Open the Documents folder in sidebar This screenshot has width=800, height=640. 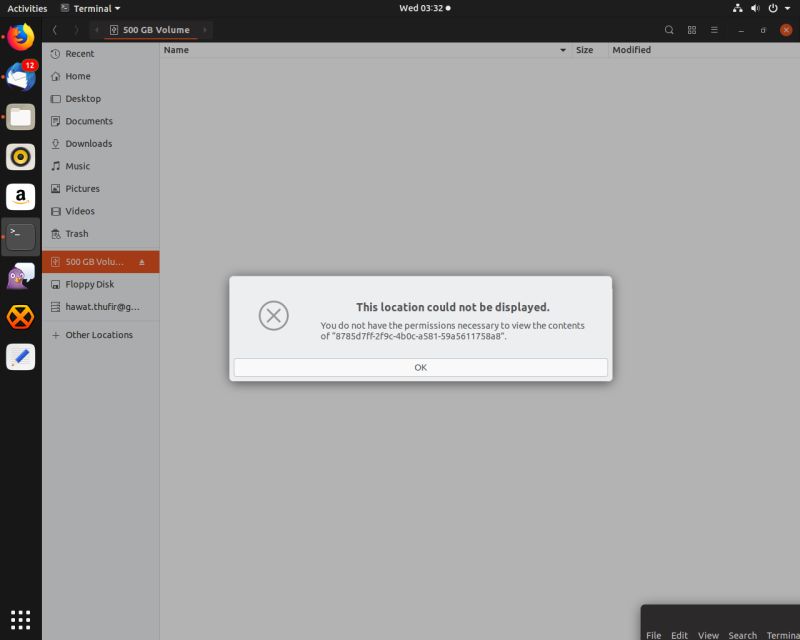[x=90, y=121]
